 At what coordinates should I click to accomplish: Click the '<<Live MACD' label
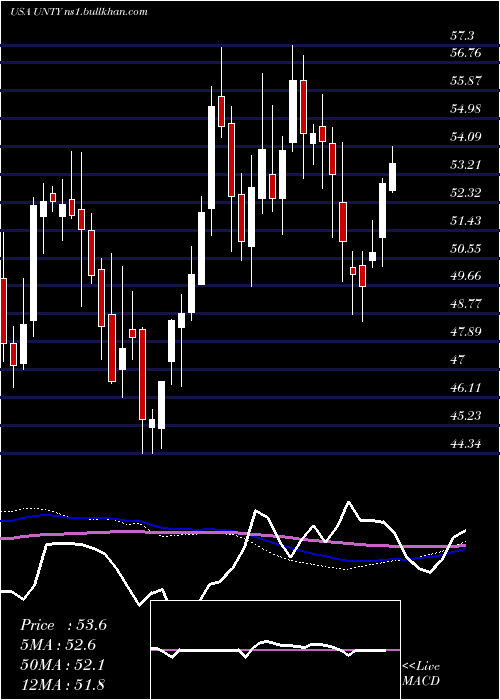coord(421,674)
